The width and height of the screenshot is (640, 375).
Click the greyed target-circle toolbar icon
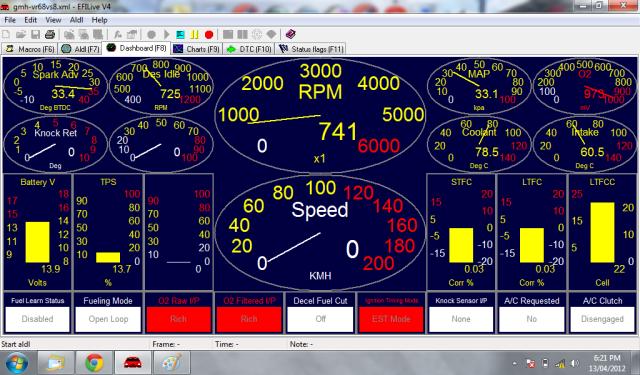pos(257,35)
